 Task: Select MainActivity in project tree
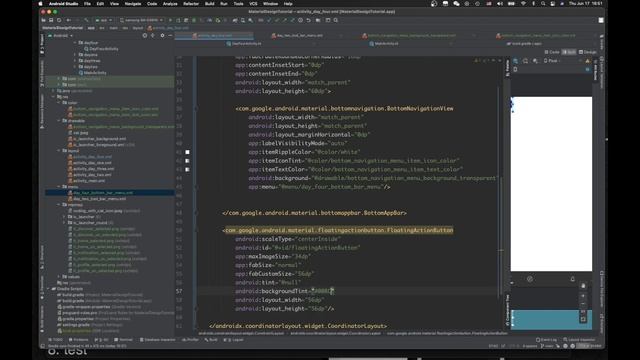(92, 73)
